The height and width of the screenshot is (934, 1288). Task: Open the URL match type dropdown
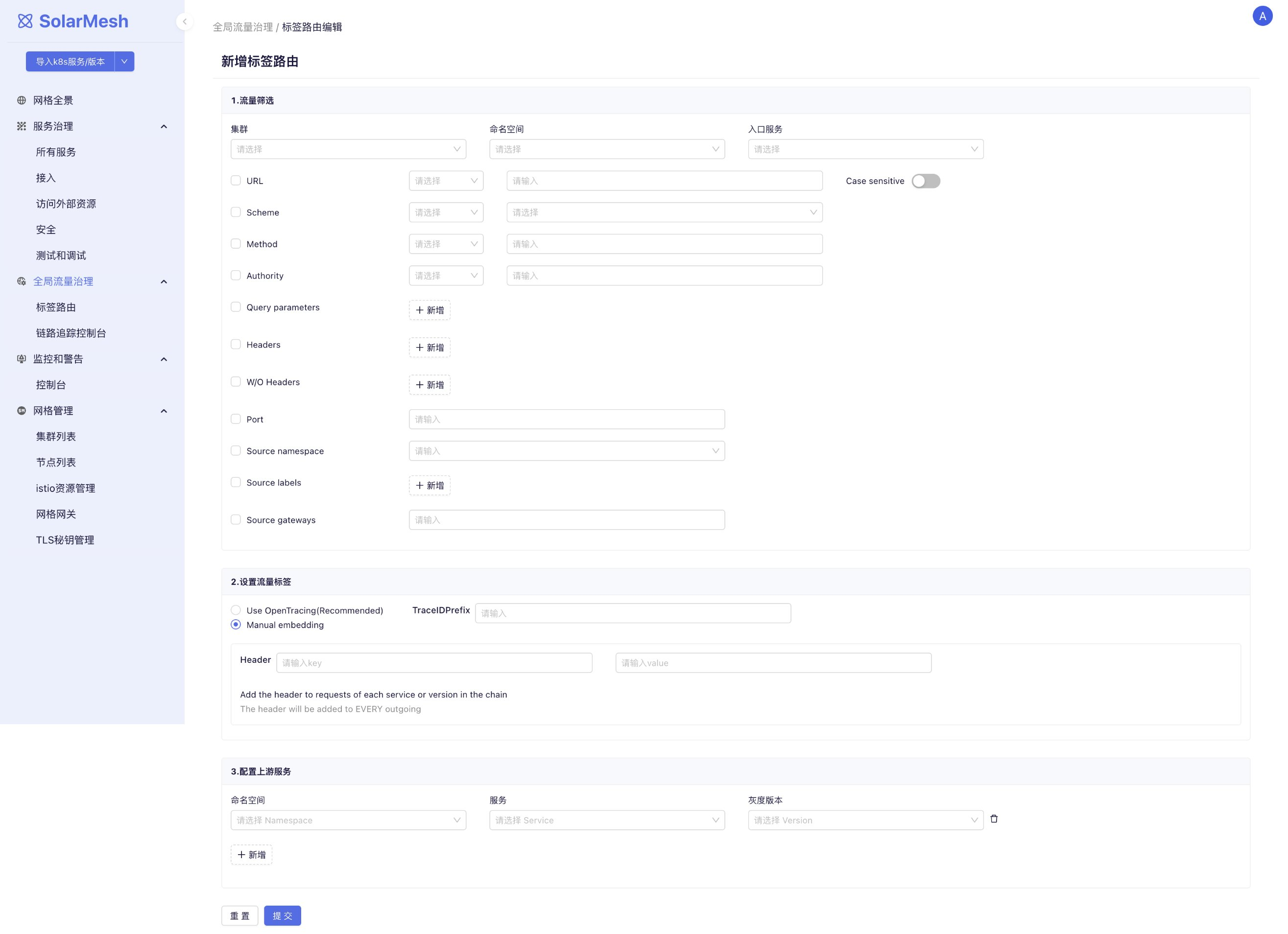tap(446, 181)
